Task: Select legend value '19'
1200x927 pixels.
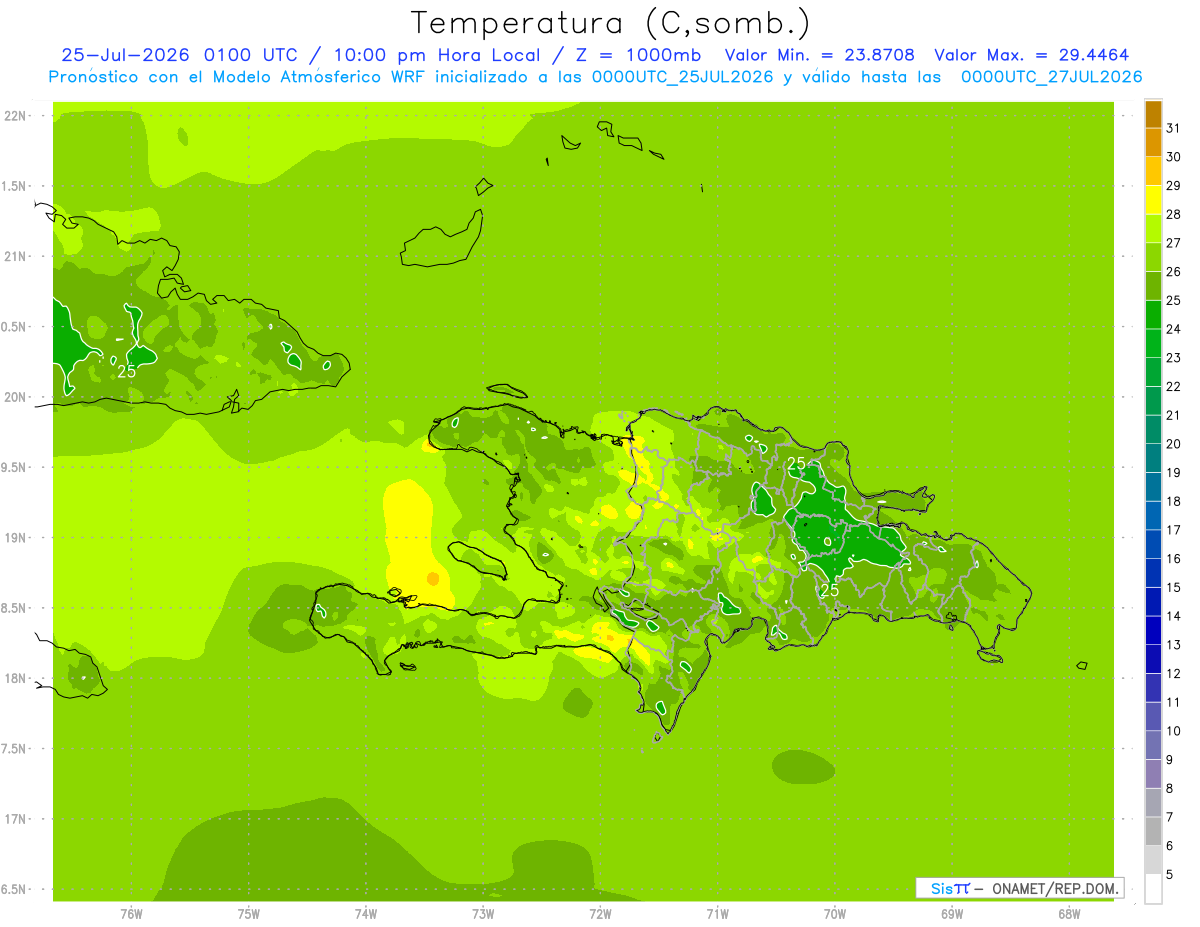Action: (1174, 473)
